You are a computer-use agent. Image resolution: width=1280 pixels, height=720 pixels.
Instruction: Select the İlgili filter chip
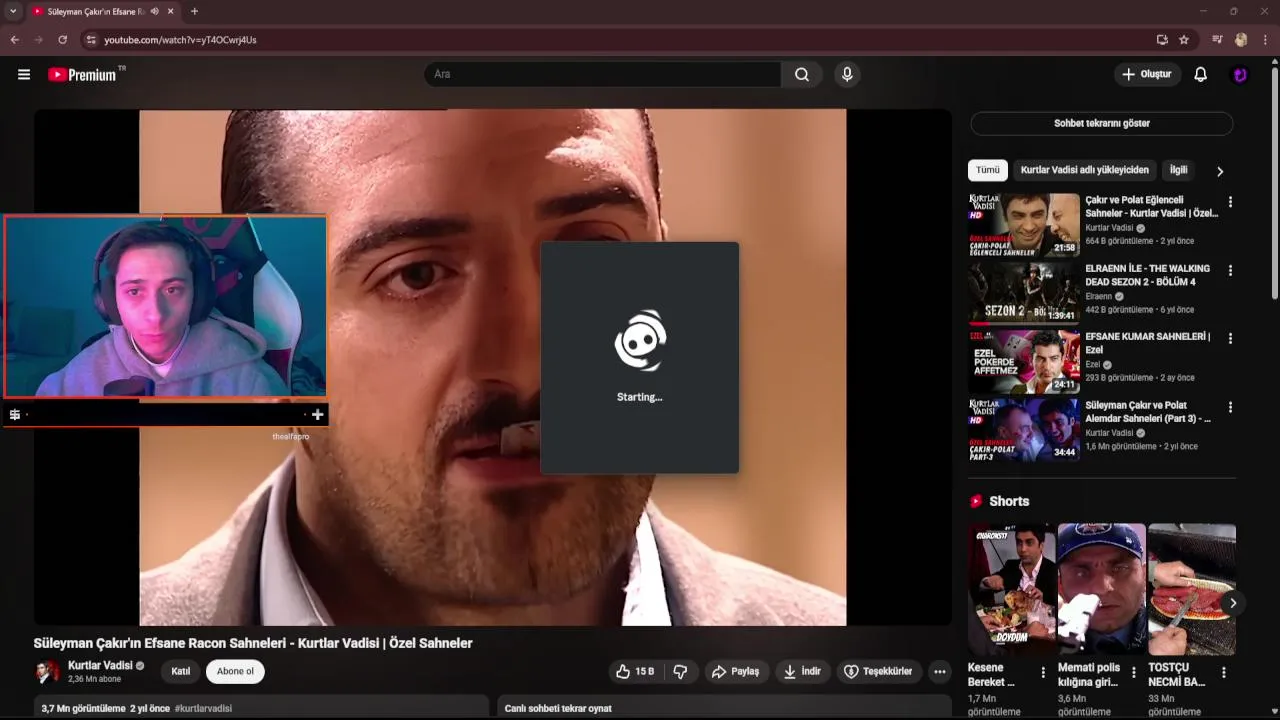tap(1178, 170)
